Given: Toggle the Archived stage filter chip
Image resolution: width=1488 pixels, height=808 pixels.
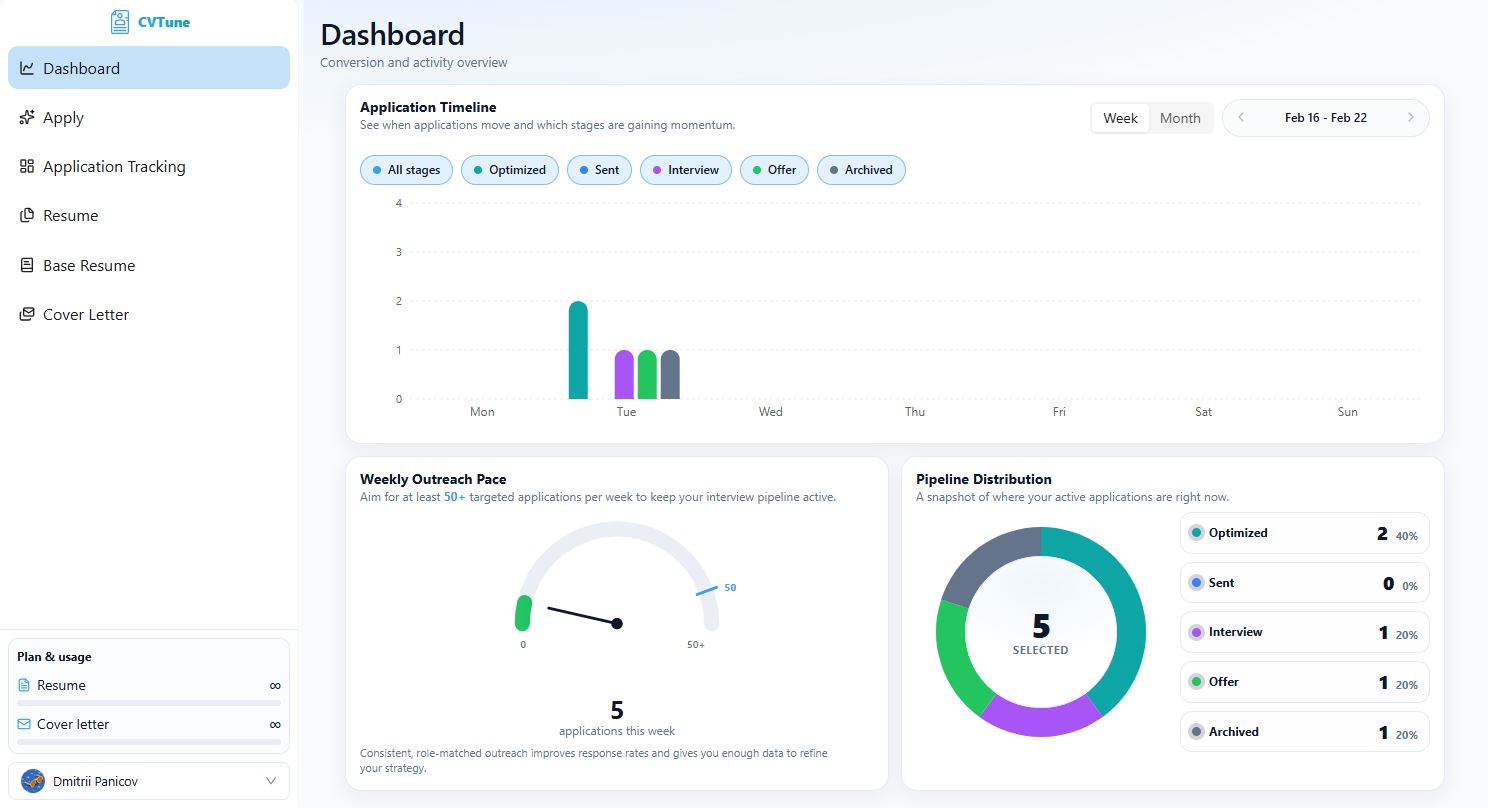Looking at the screenshot, I should pos(860,170).
